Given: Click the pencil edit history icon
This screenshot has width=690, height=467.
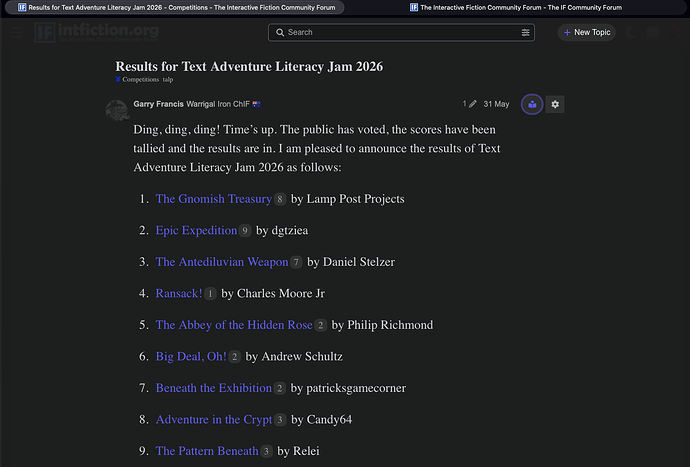Looking at the screenshot, I should (x=473, y=104).
